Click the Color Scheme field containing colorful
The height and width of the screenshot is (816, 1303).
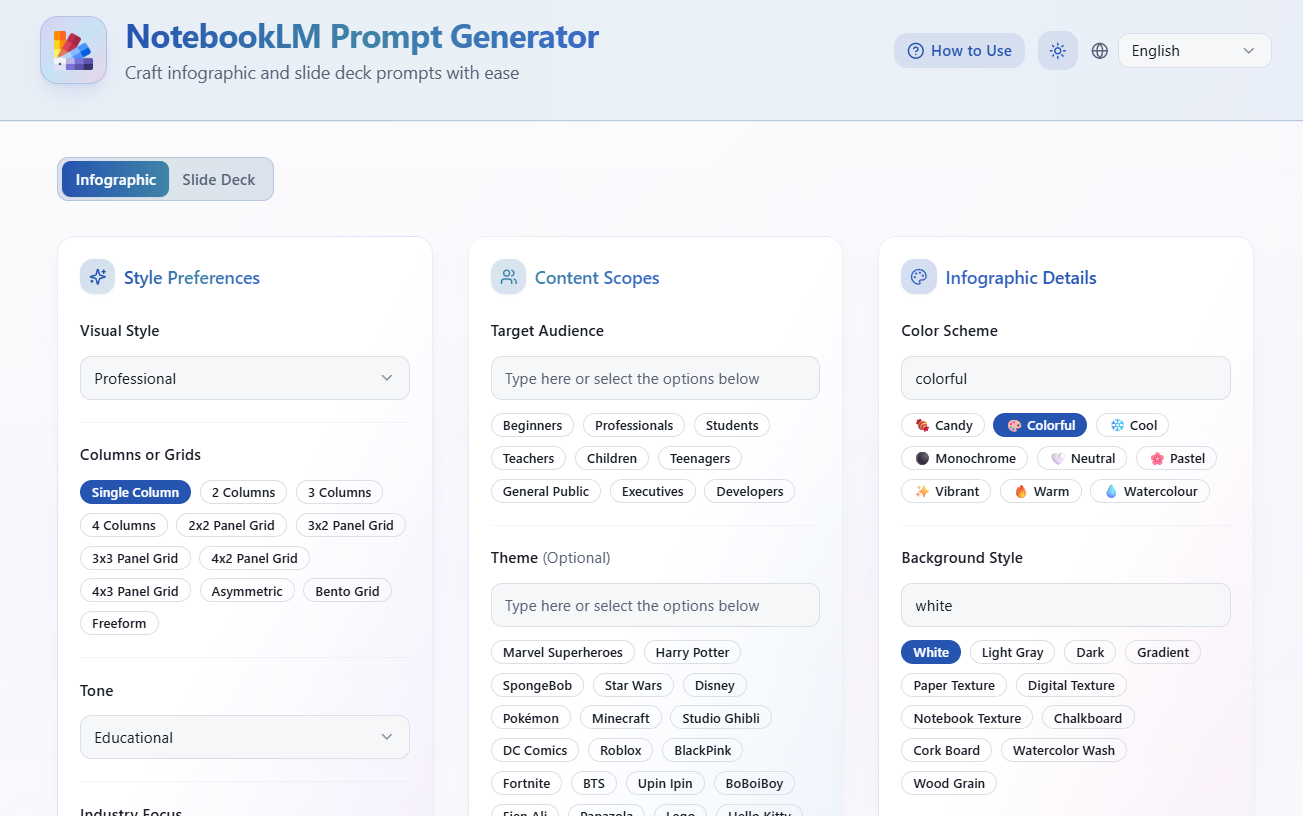coord(1066,378)
